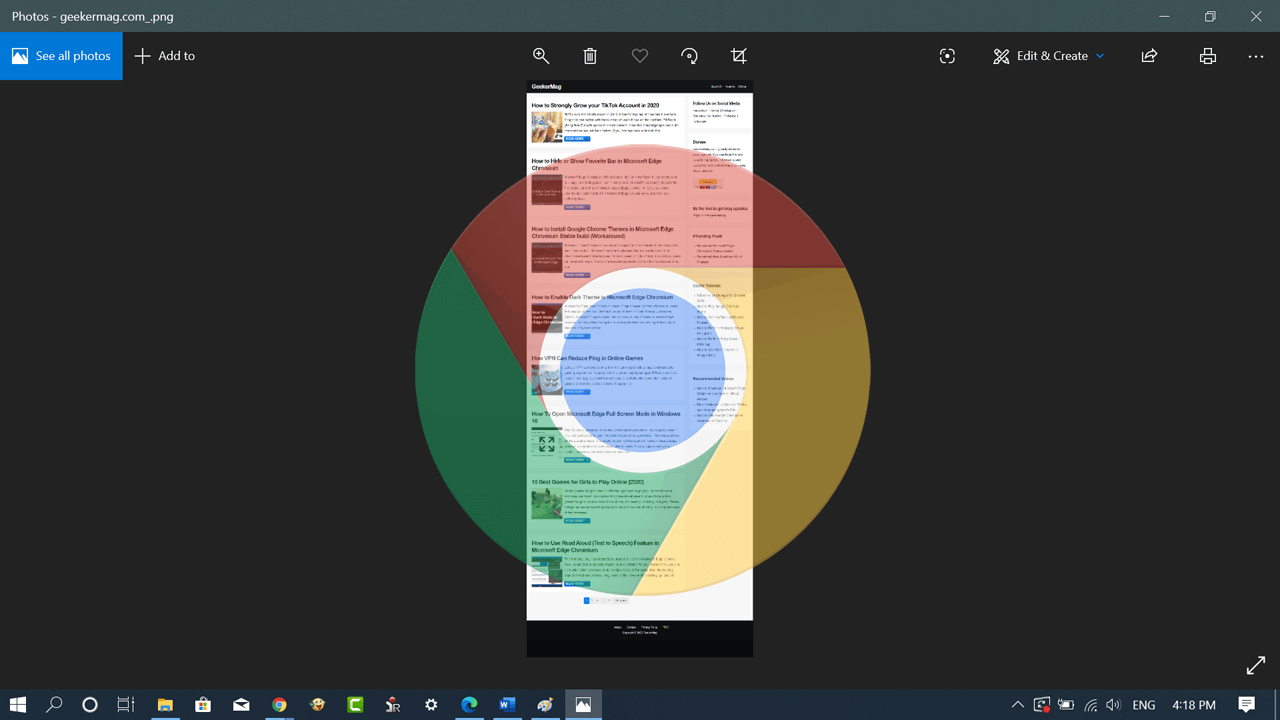
Task: Add photo to favorites with heart icon
Action: [x=640, y=56]
